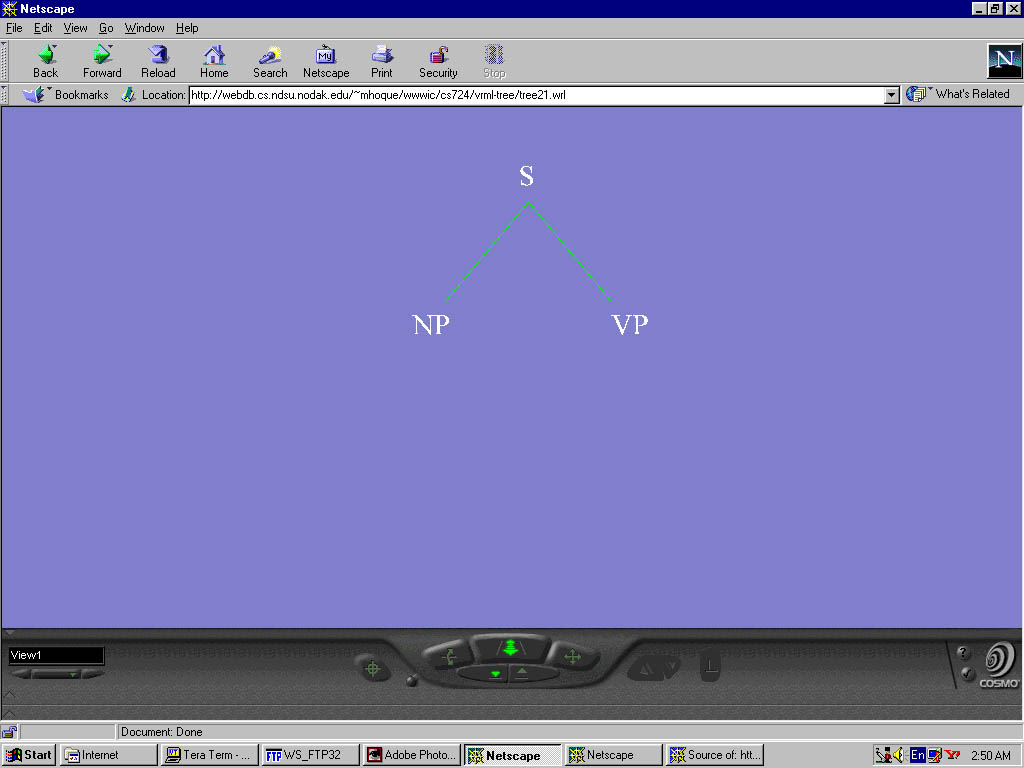Open the File menu
Screen dimensions: 1024x768
coord(14,28)
